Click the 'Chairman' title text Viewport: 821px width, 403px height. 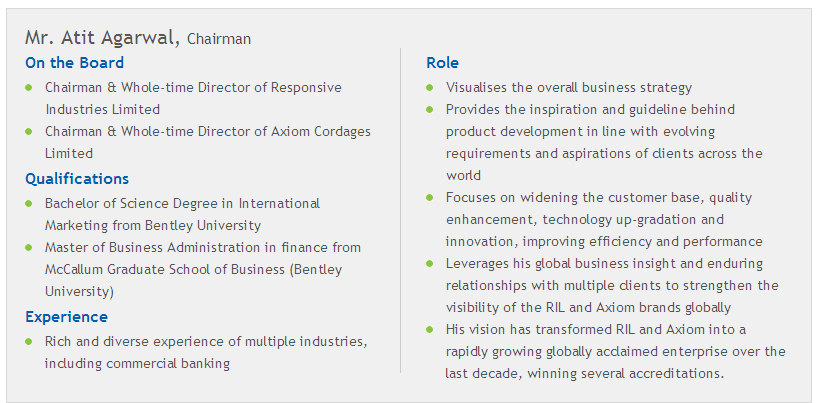(x=219, y=39)
